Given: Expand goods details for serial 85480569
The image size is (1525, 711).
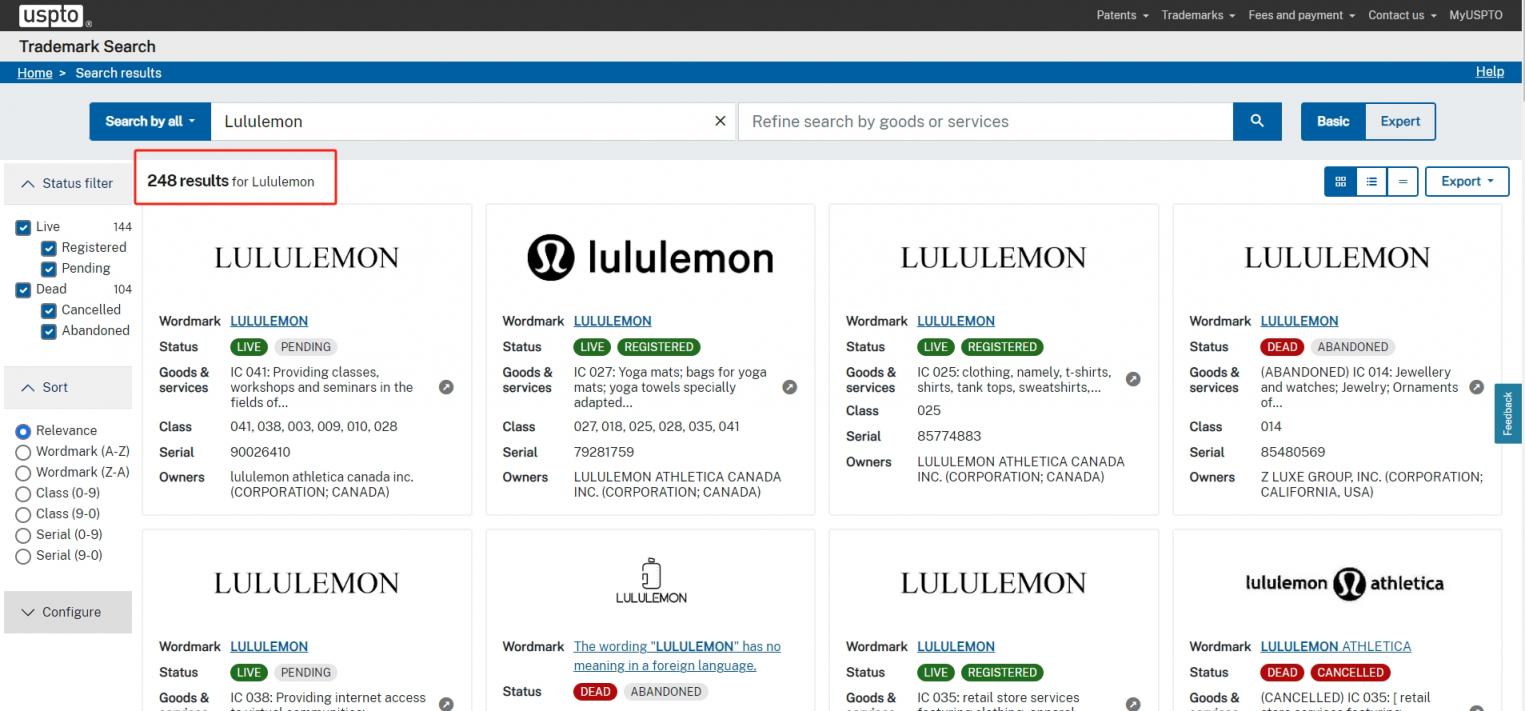Looking at the screenshot, I should 1475,388.
